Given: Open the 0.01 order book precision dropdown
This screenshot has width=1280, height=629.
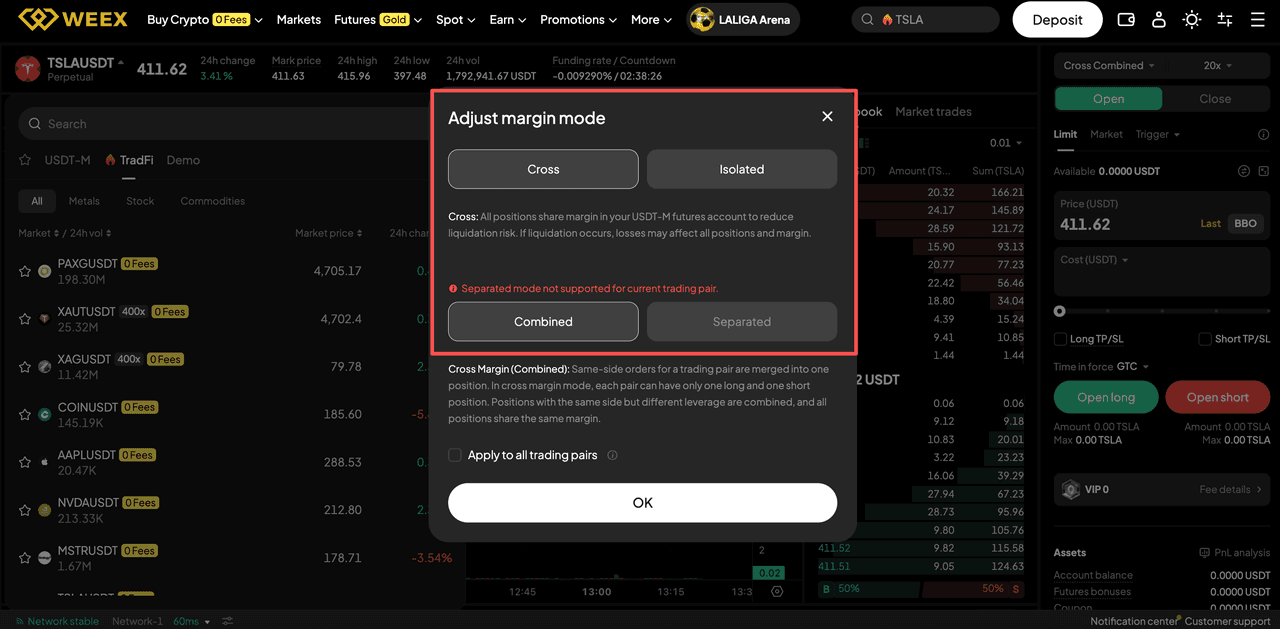Looking at the screenshot, I should point(1007,143).
